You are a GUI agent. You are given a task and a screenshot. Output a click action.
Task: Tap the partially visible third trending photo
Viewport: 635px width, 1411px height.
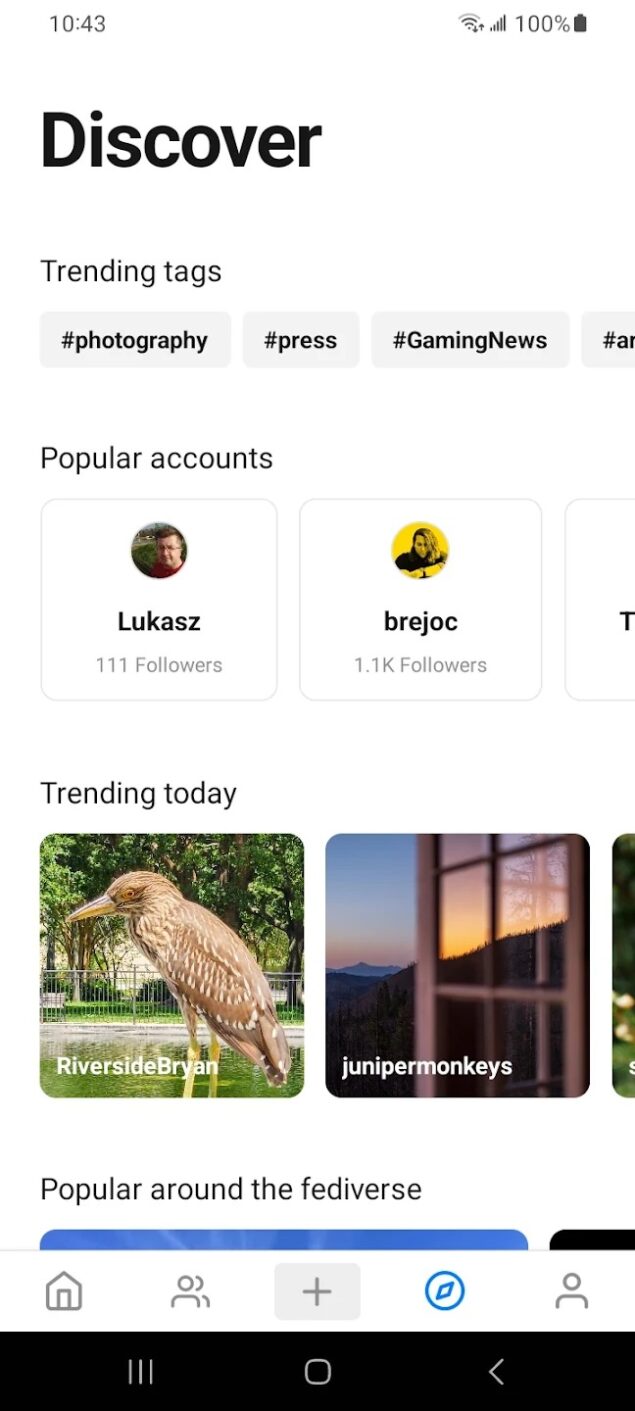624,965
